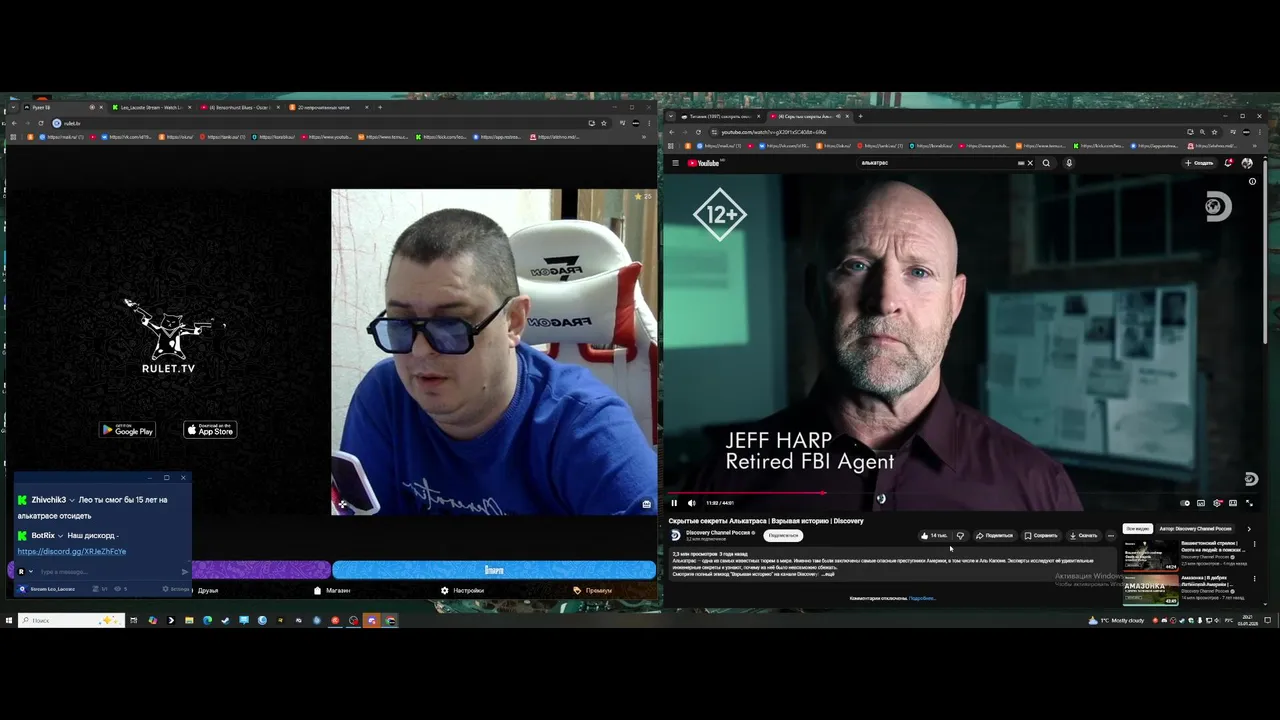Open Друзья tab in rulet.tv
The width and height of the screenshot is (1280, 720).
coord(207,590)
